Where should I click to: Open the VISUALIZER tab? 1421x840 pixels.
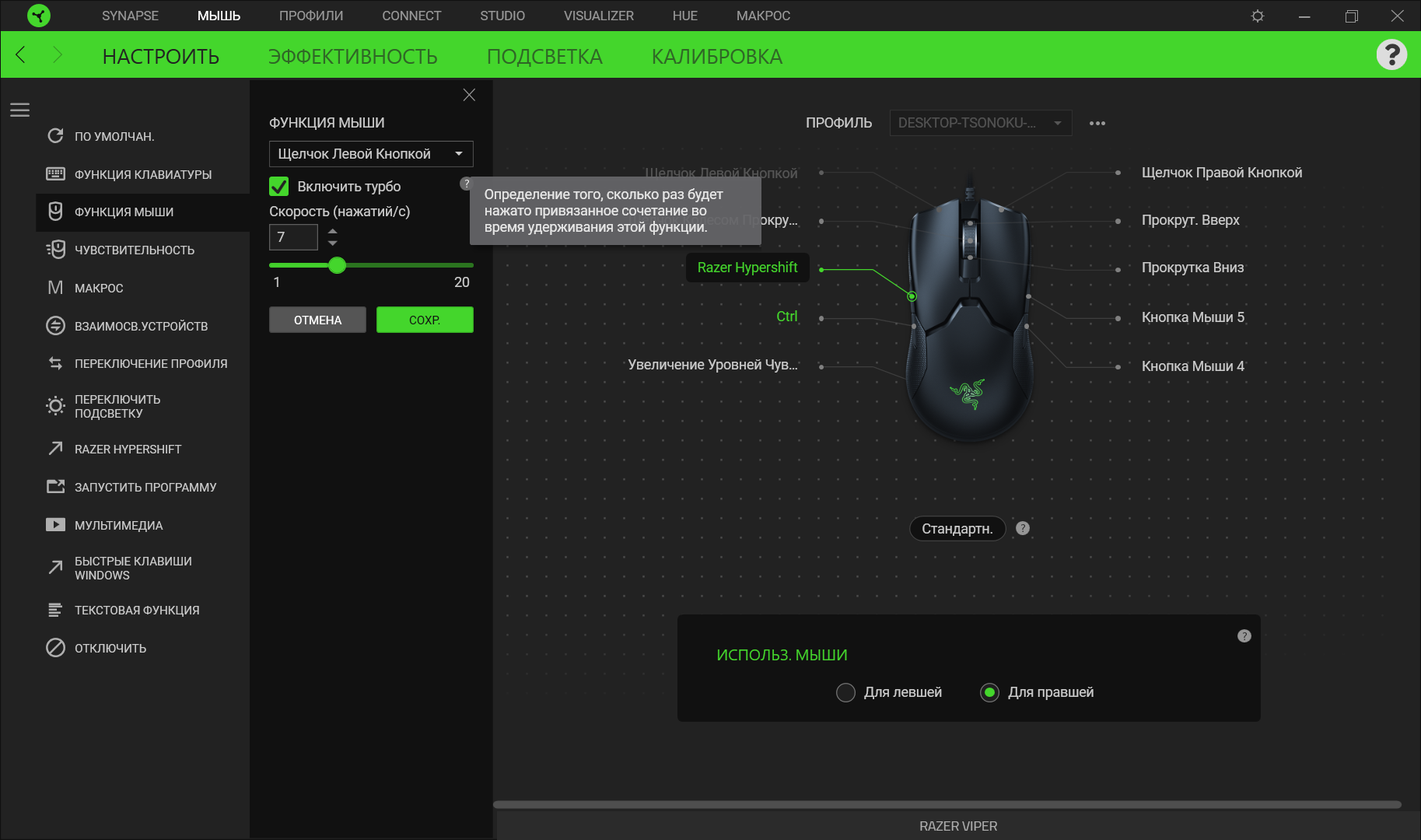(599, 16)
